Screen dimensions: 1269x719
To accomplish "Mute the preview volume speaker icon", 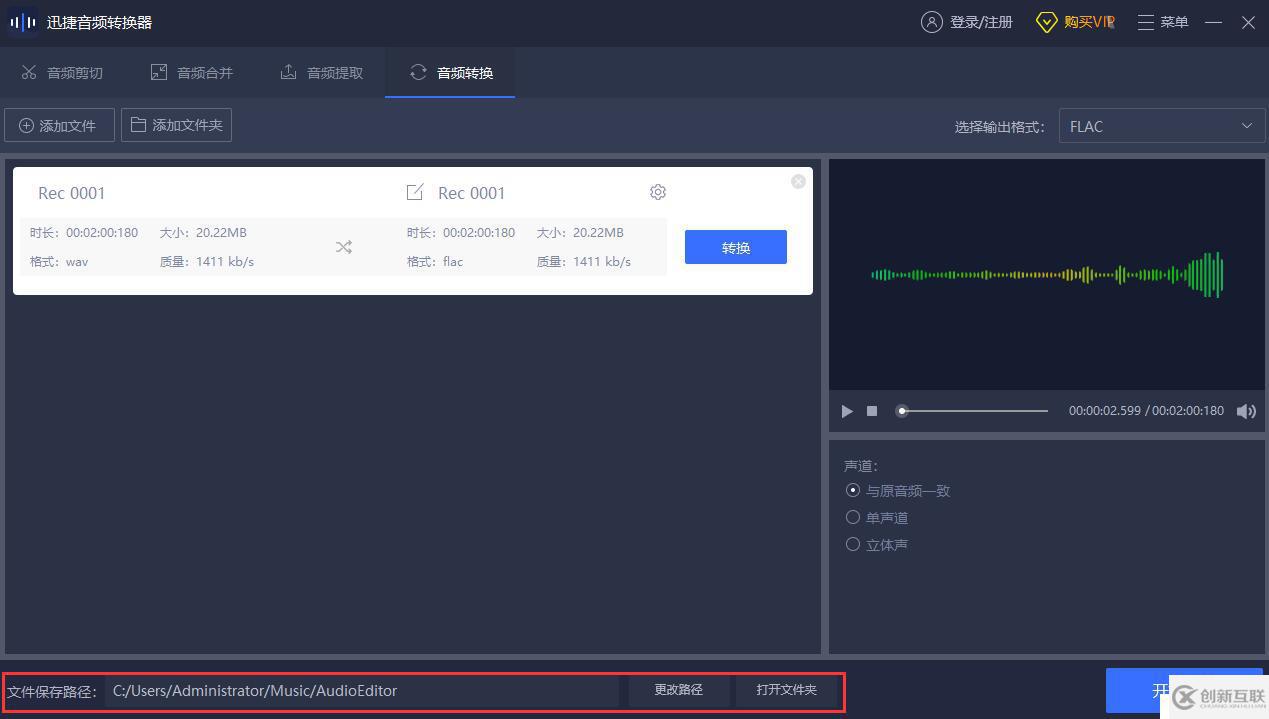I will coord(1246,411).
